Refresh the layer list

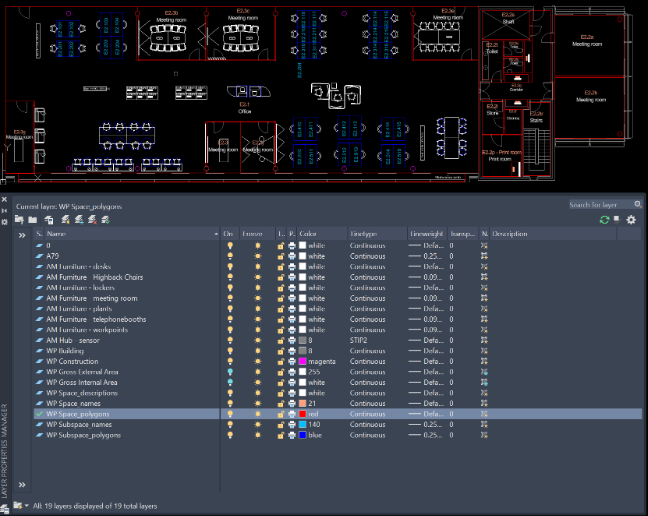tap(604, 220)
